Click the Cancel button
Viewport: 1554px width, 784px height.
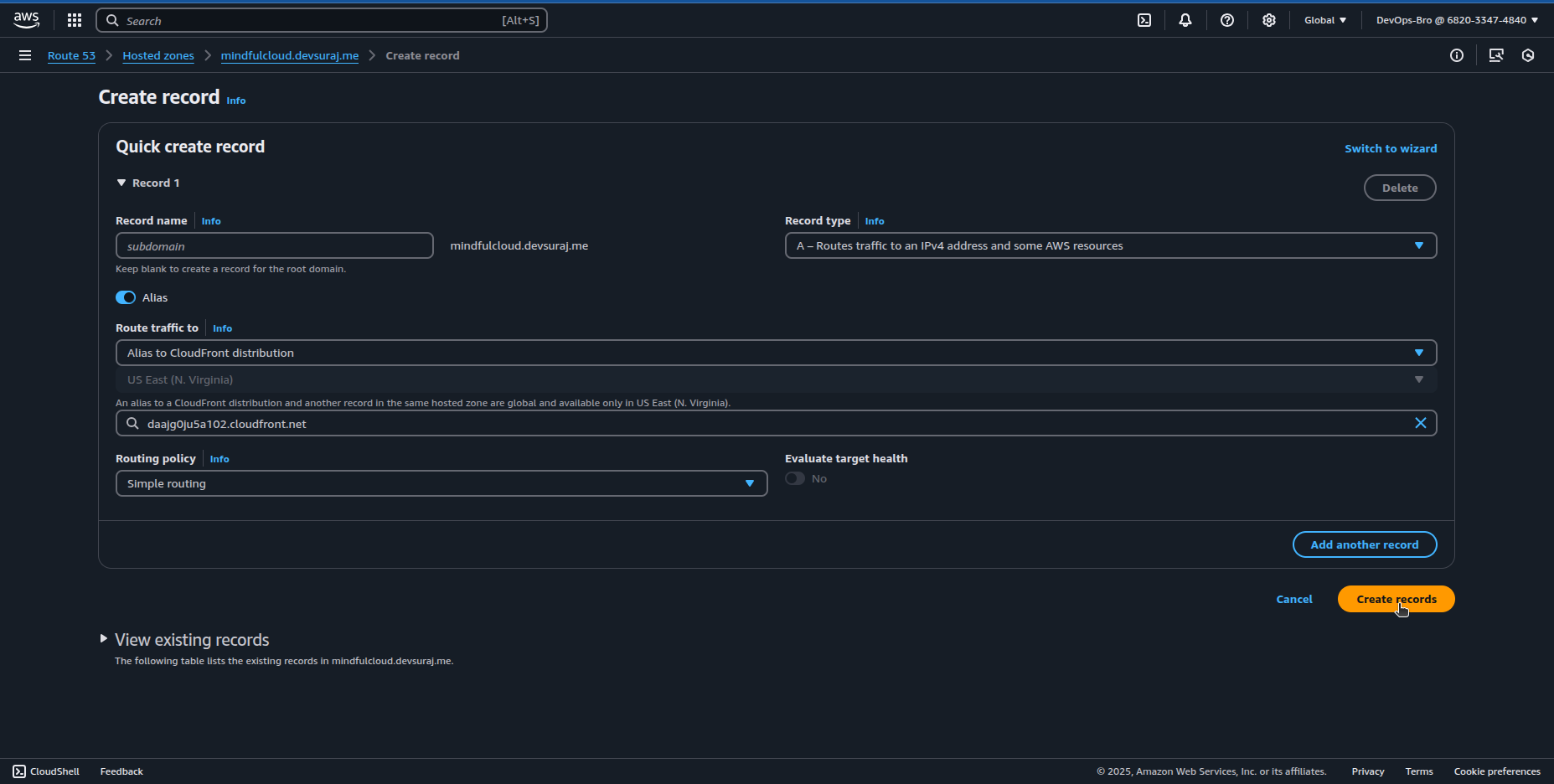pyautogui.click(x=1294, y=599)
